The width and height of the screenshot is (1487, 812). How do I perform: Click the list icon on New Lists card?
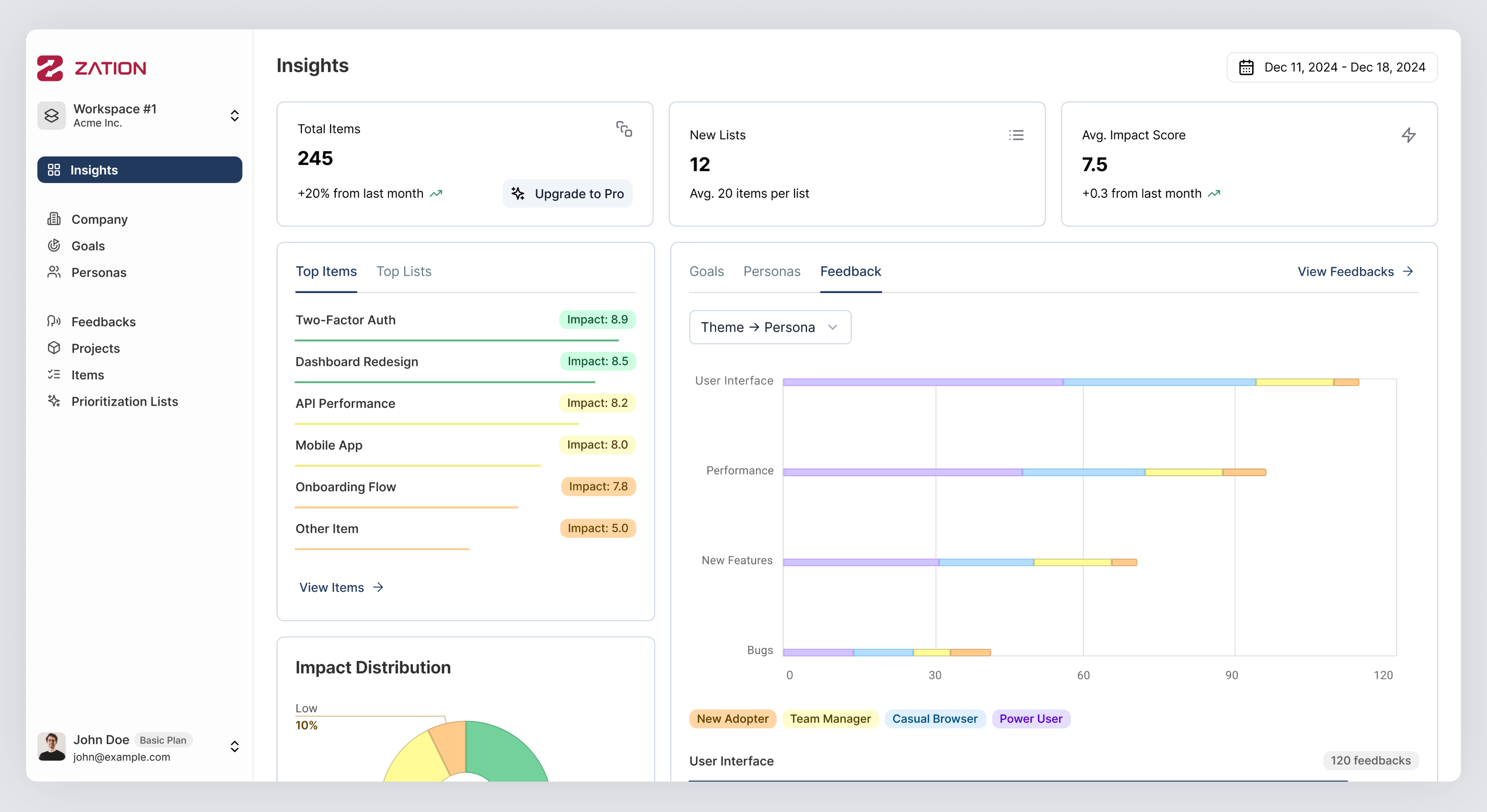point(1016,135)
